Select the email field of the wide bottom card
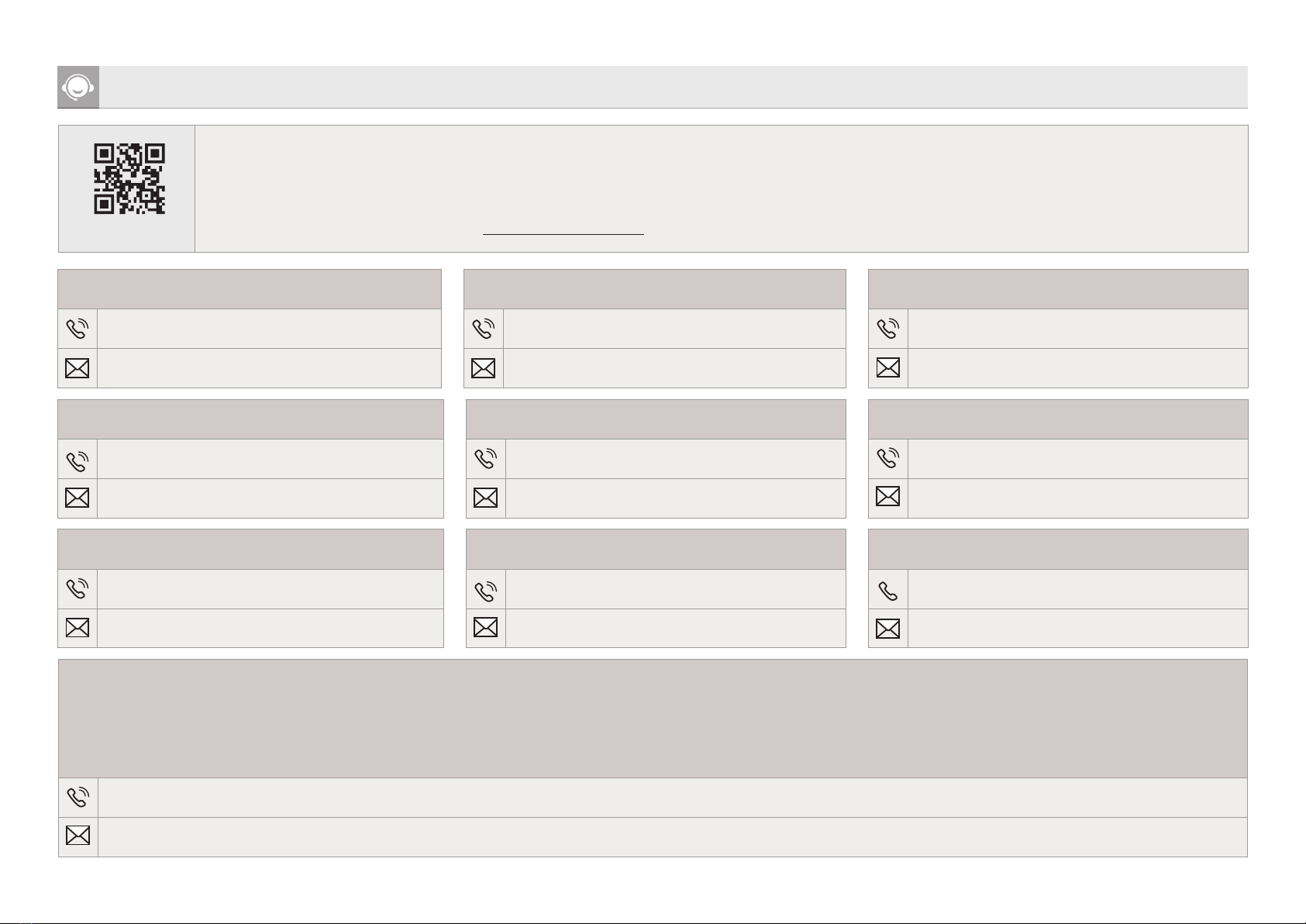 (x=672, y=837)
